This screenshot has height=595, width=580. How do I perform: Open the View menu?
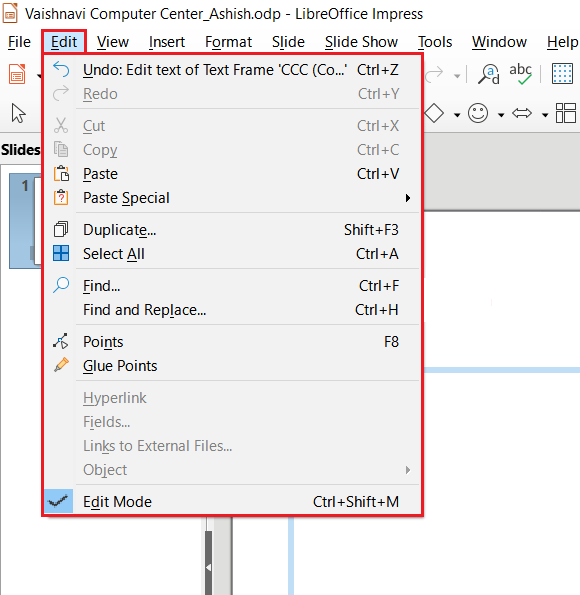click(113, 42)
